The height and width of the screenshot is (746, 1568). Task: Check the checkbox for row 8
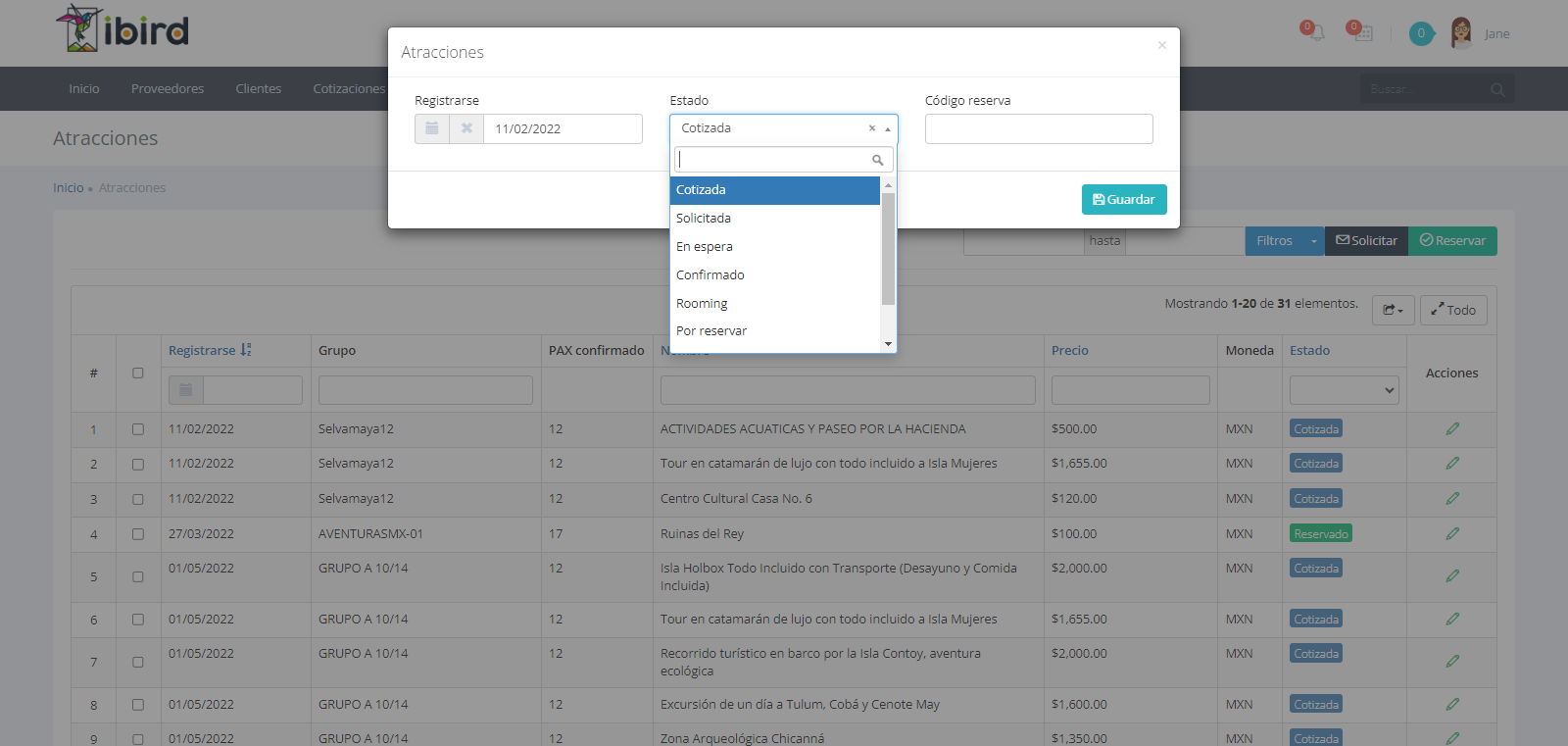[138, 705]
